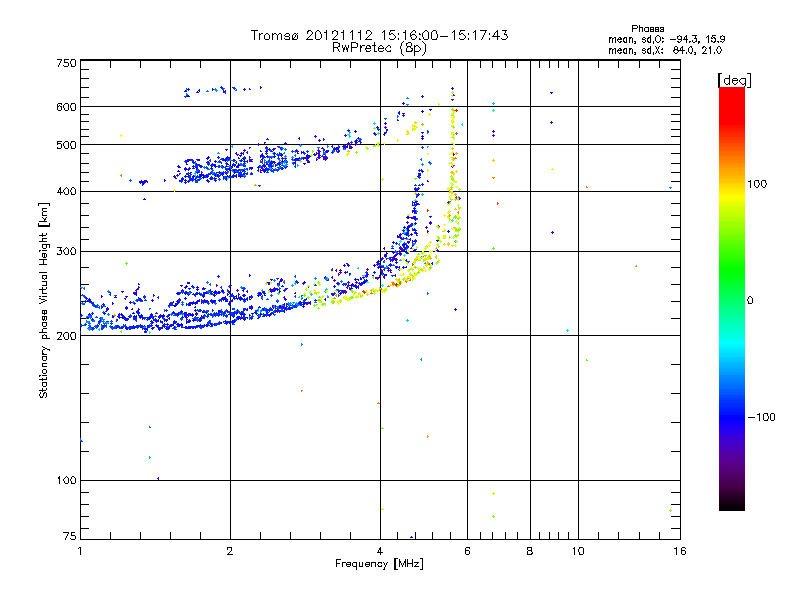Viewport: 800px width, 600px height.
Task: Click the plot title 'Tromsø 20121112 15:16:00-15:17:43'
Action: click(x=379, y=35)
